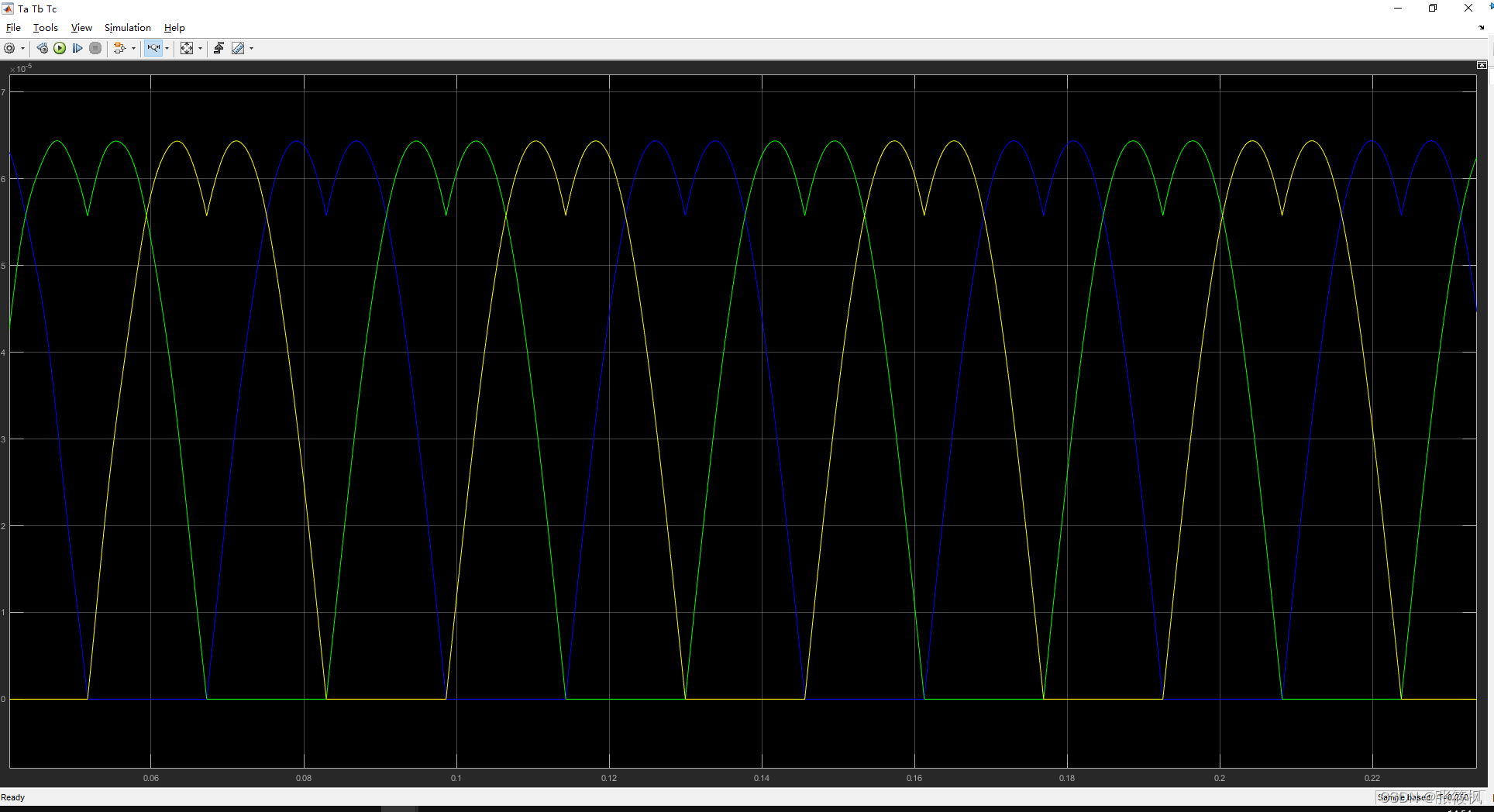Toggle the Zoom X-axis tool

tap(153, 48)
